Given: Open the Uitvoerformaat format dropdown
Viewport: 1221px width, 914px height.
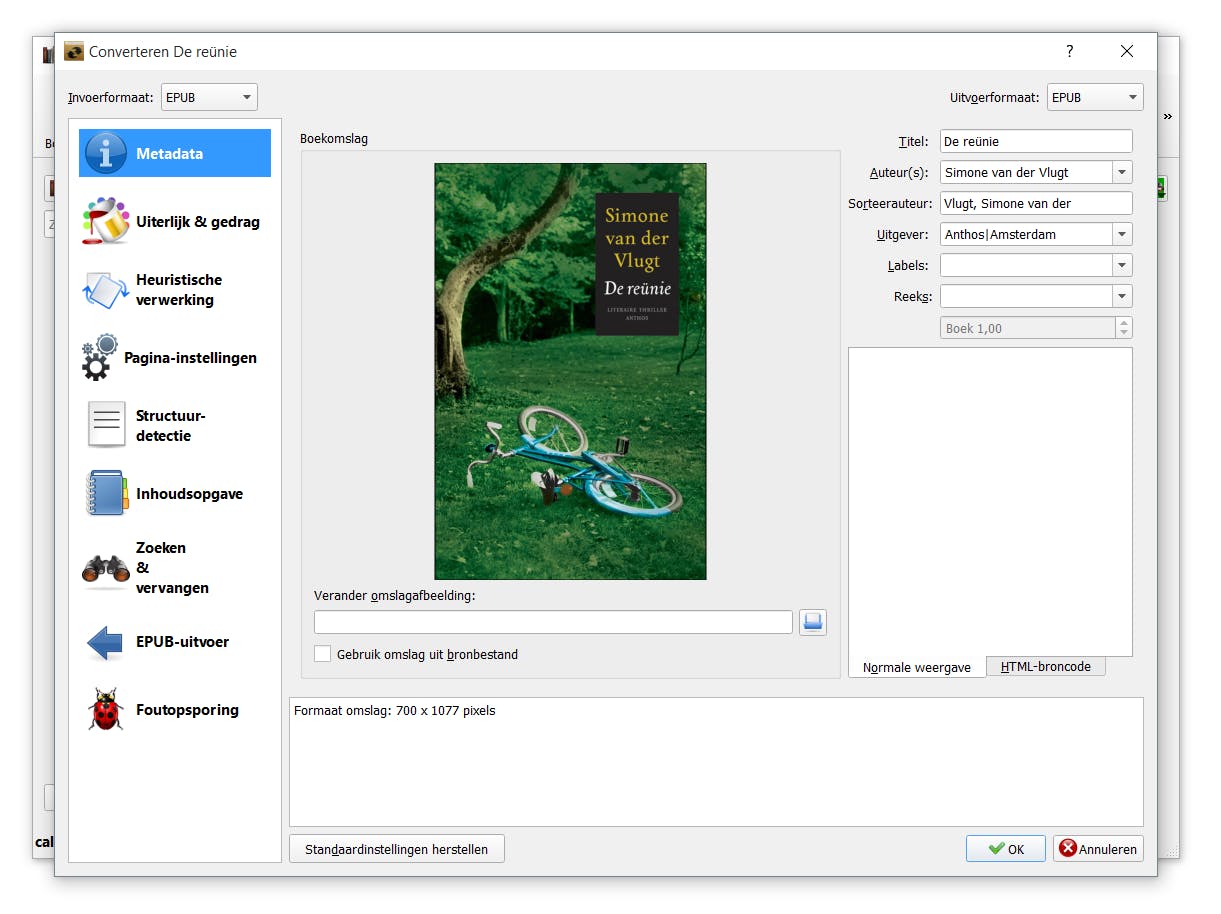Looking at the screenshot, I should [1094, 97].
